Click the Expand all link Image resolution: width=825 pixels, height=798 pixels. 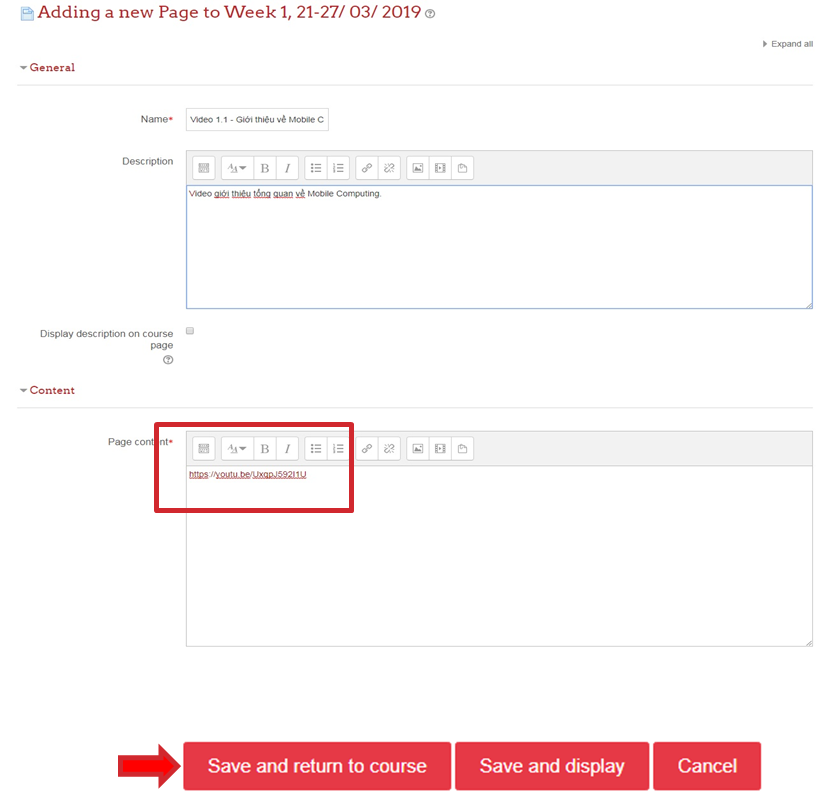788,44
